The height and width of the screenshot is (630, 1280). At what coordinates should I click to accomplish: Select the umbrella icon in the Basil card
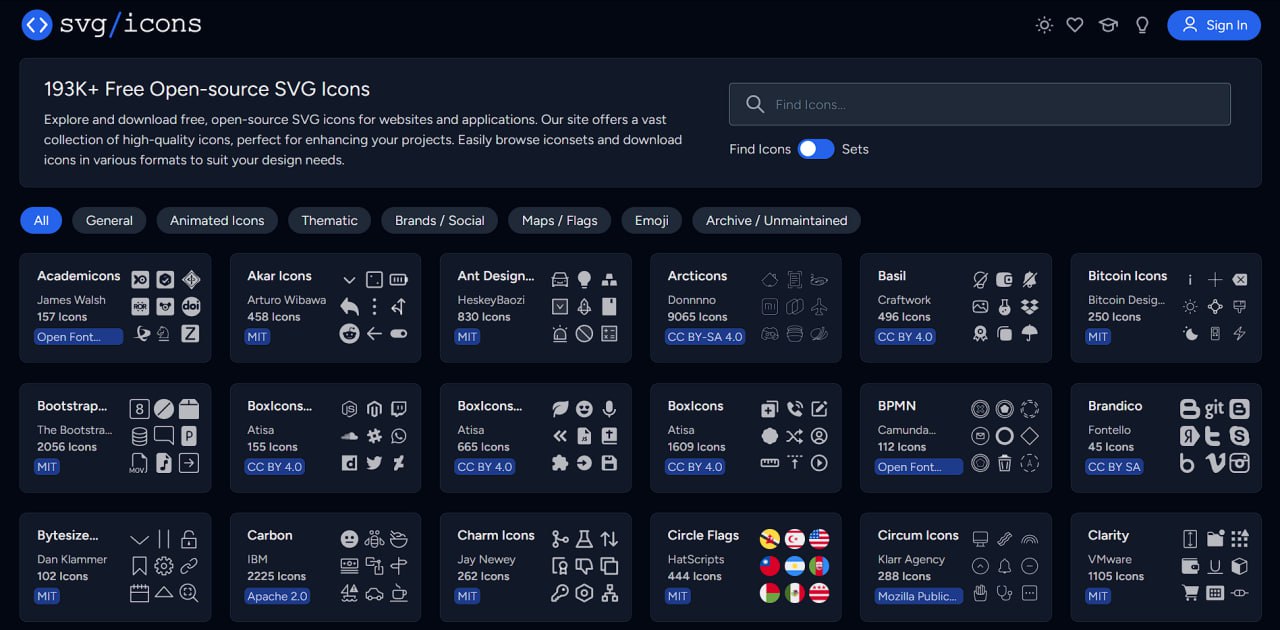pos(1029,334)
